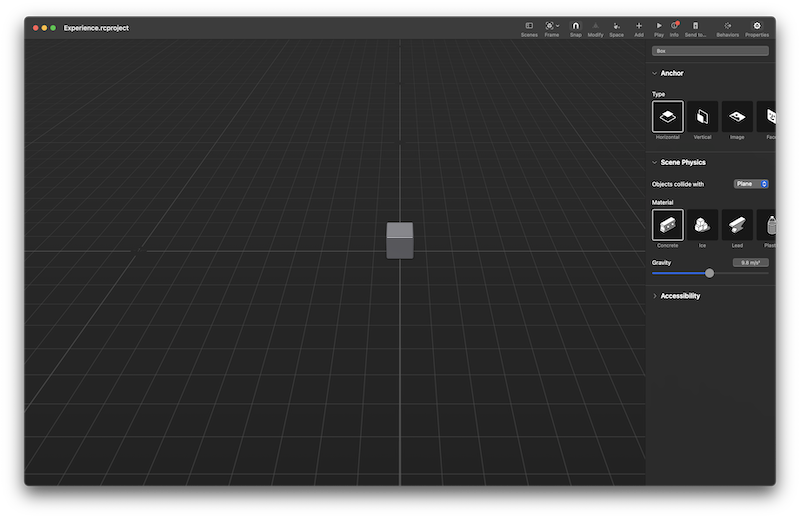Image resolution: width=800 pixels, height=518 pixels.
Task: Open the Behaviors panel
Action: coord(728,29)
